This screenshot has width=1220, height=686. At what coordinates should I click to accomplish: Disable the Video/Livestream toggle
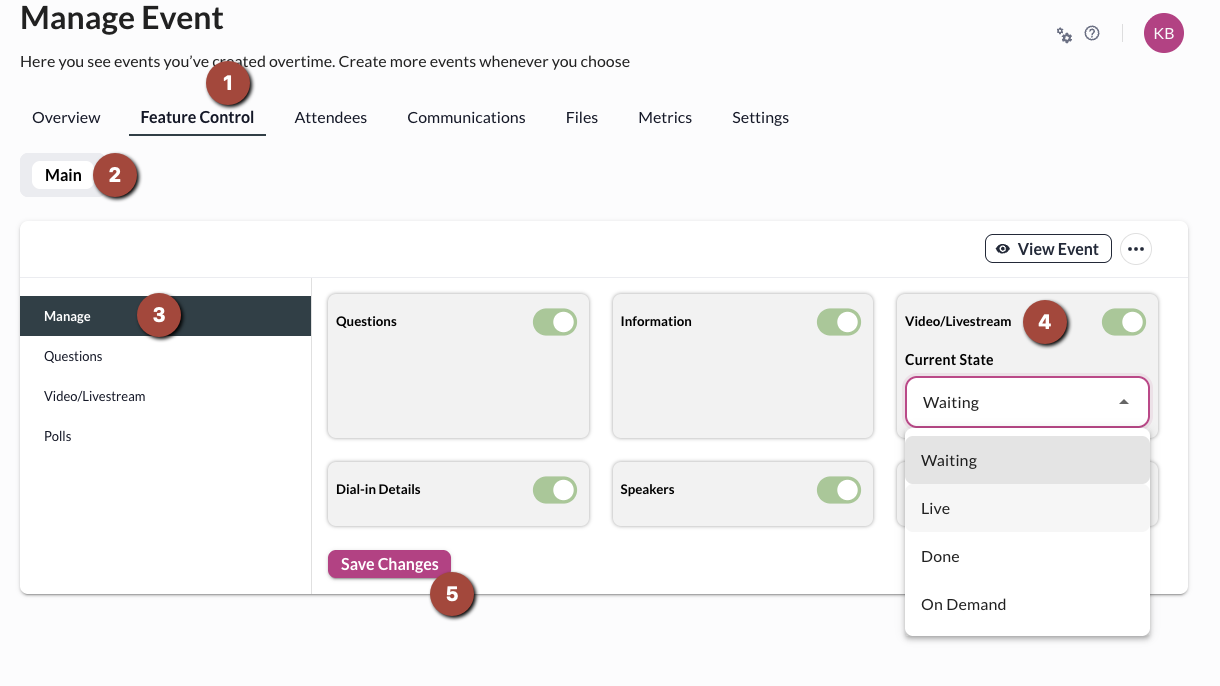click(x=1123, y=321)
